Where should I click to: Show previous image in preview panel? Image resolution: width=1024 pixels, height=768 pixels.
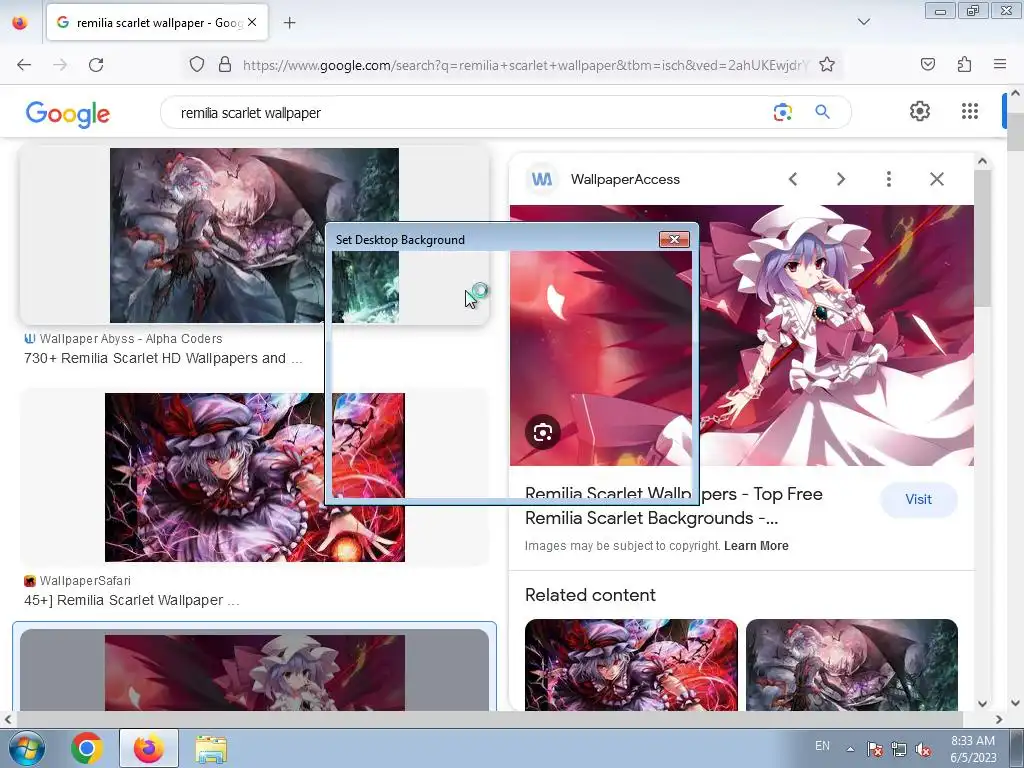tap(792, 179)
